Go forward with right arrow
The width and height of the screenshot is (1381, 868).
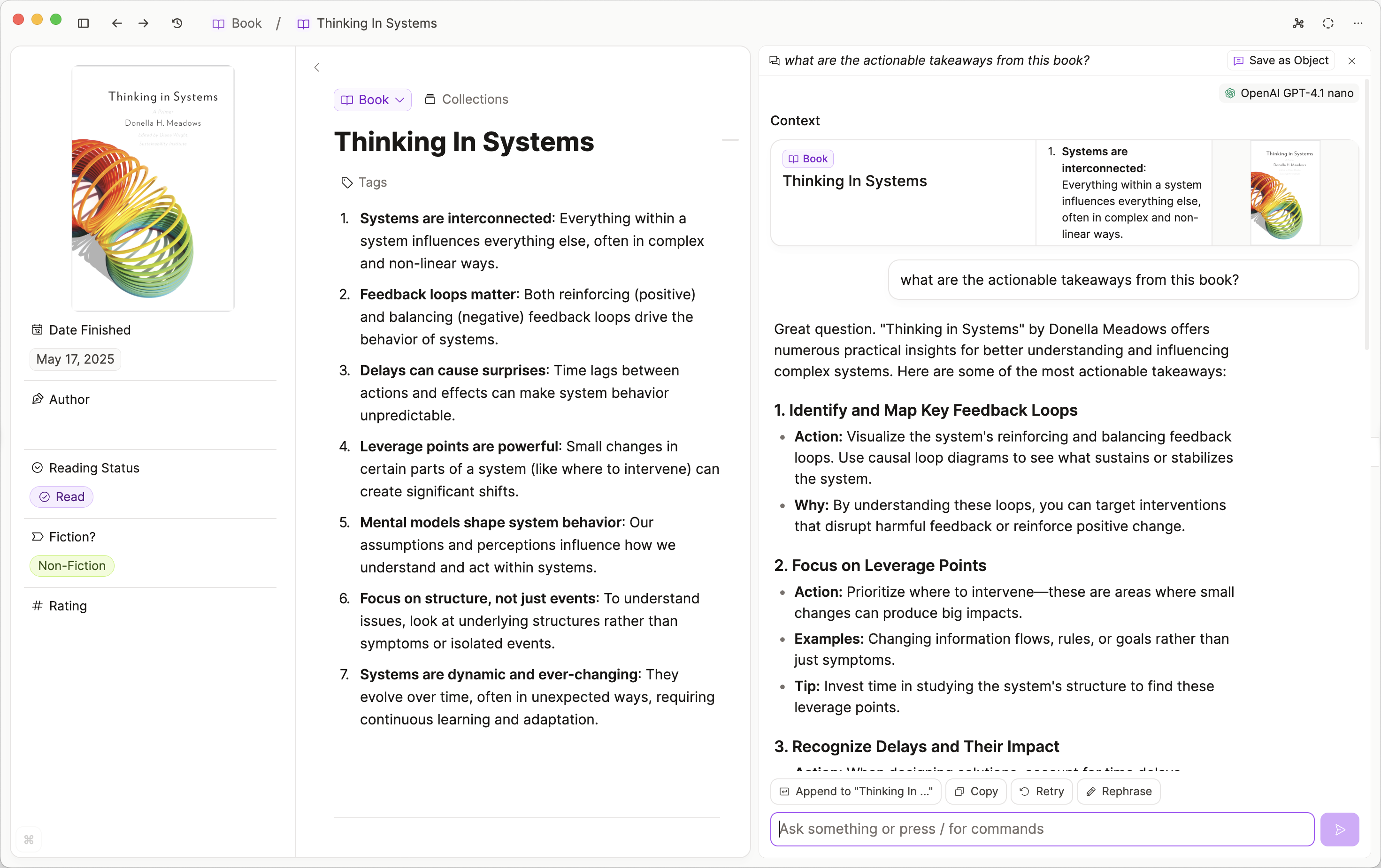(143, 23)
